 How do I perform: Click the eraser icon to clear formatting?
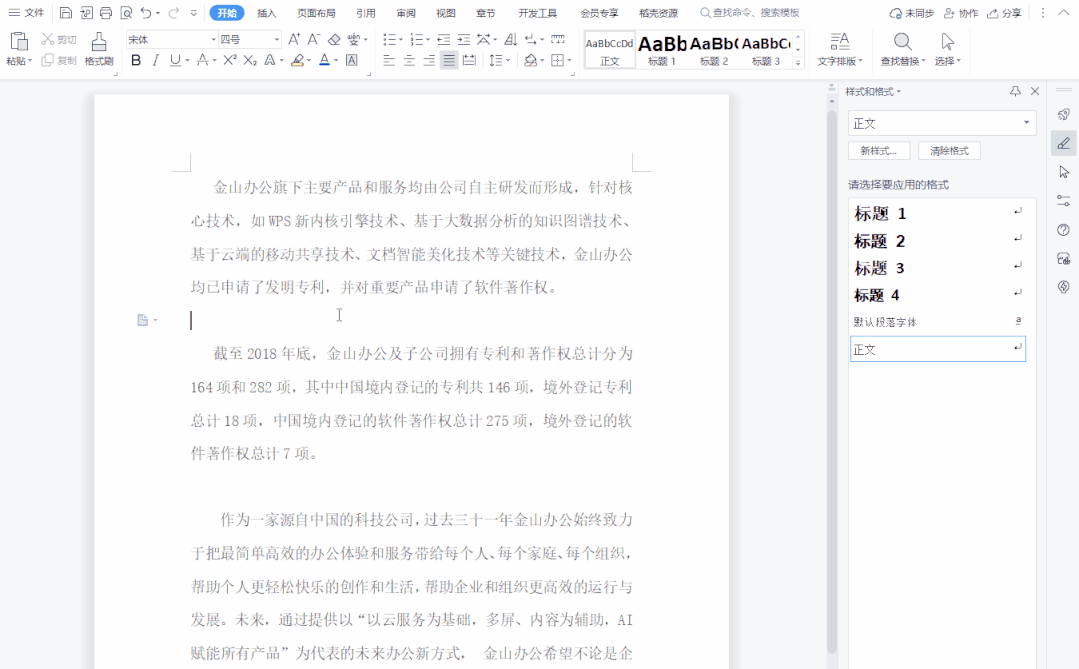click(x=334, y=39)
